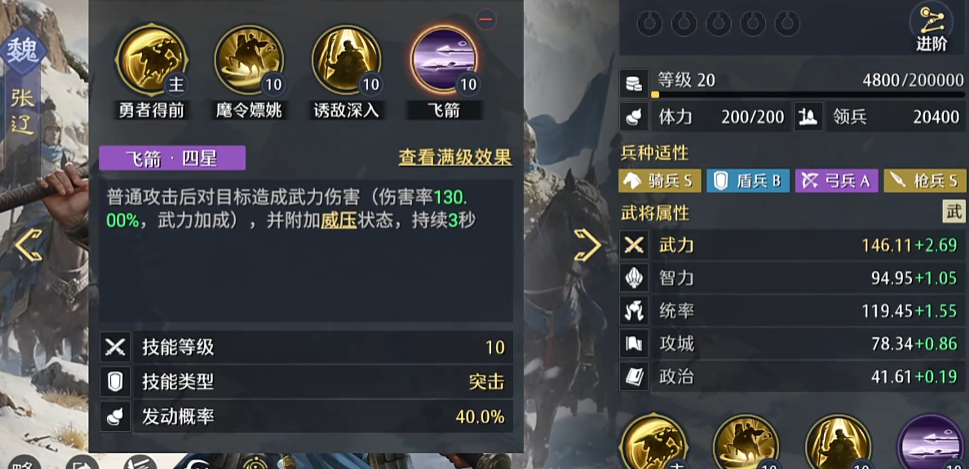Select the purple 飞箭 skill icon
Viewport: 969px width, 469px height.
tap(444, 59)
